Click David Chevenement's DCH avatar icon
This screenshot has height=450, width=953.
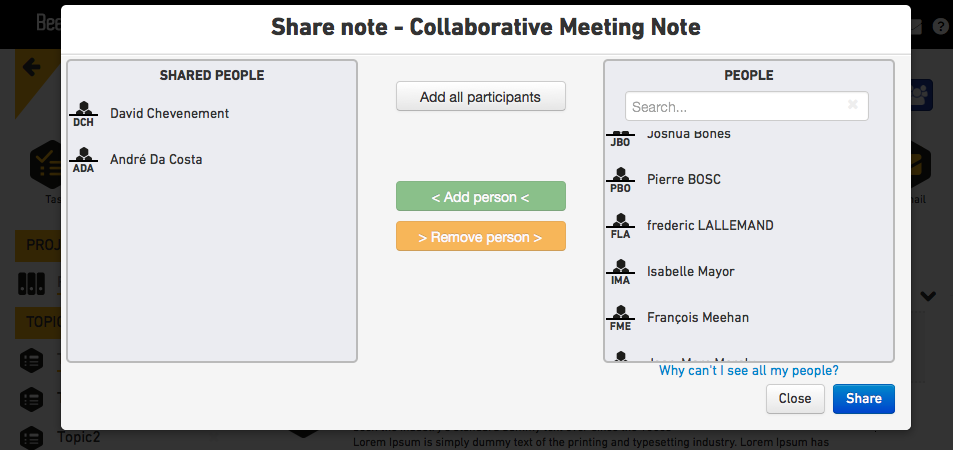83,114
